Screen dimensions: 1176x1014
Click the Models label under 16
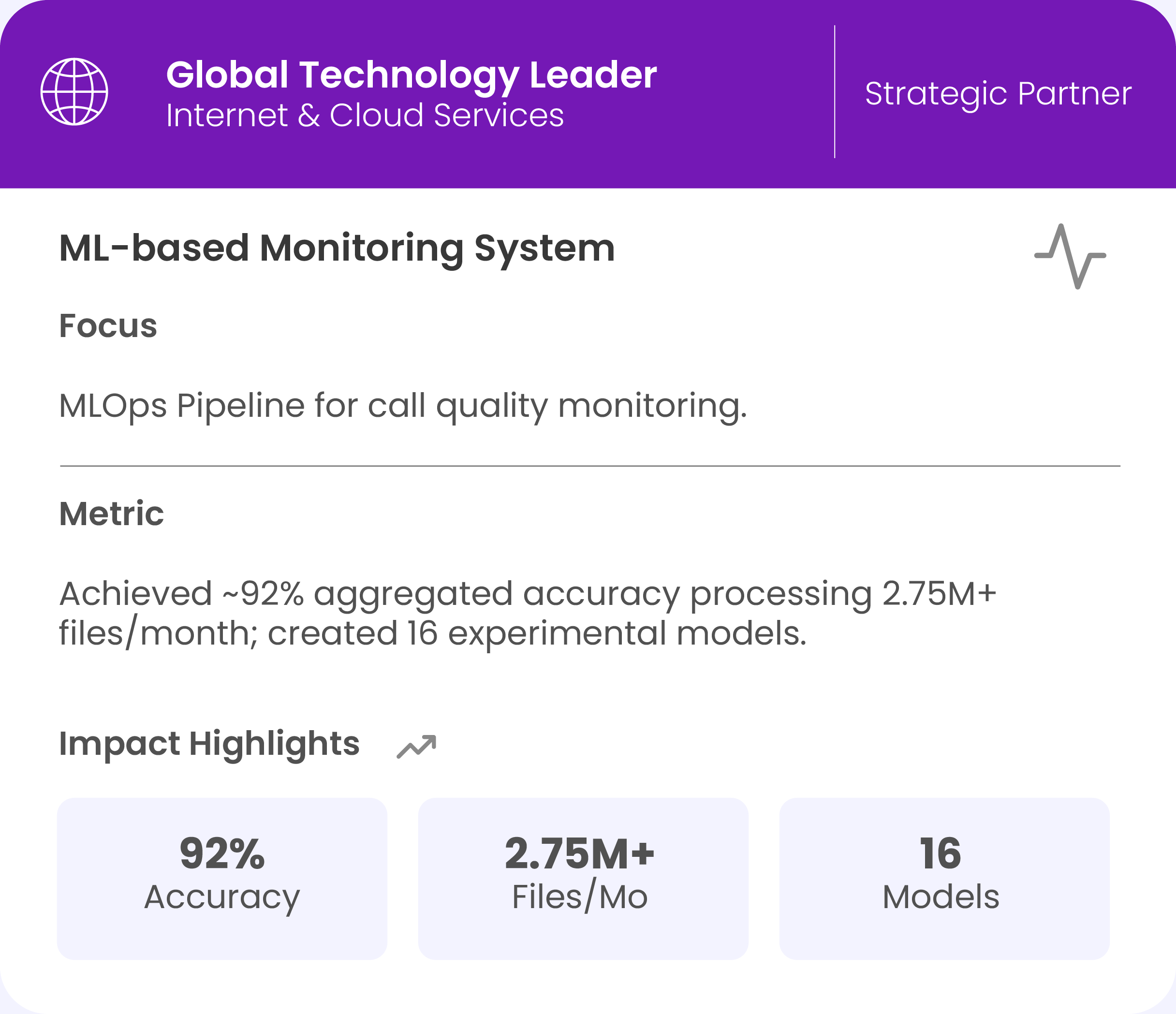[941, 897]
